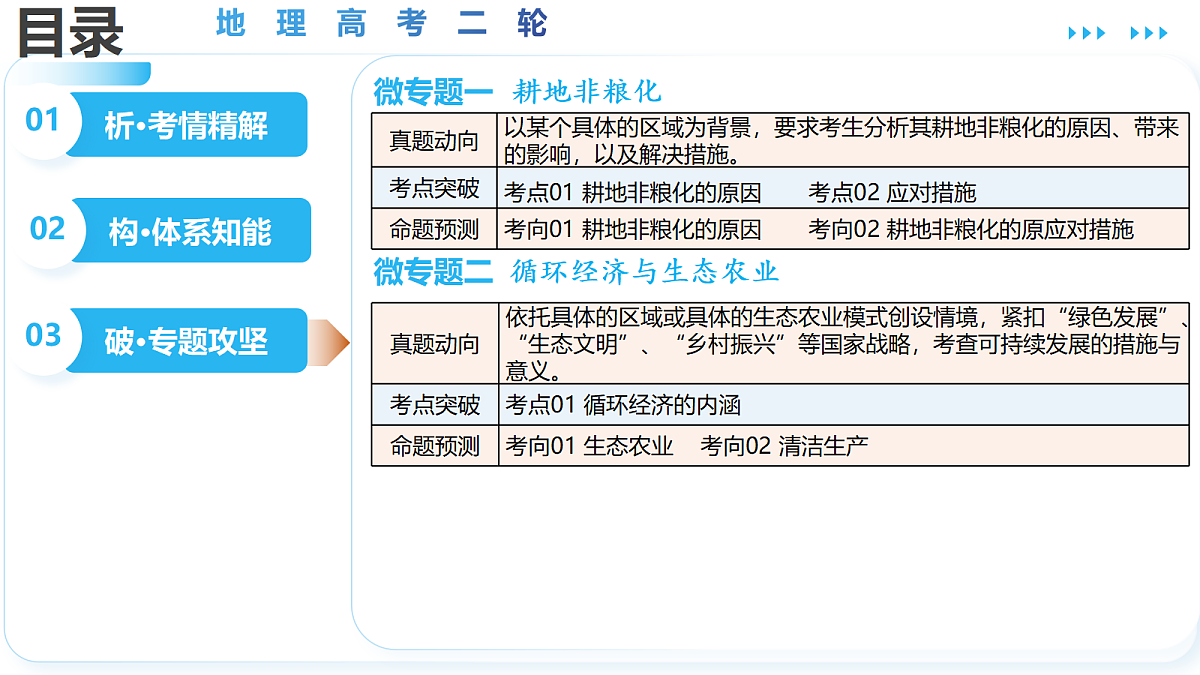The image size is (1200, 675).
Task: Click 命题预测 cell in the 循环经济 table
Action: tap(435, 446)
